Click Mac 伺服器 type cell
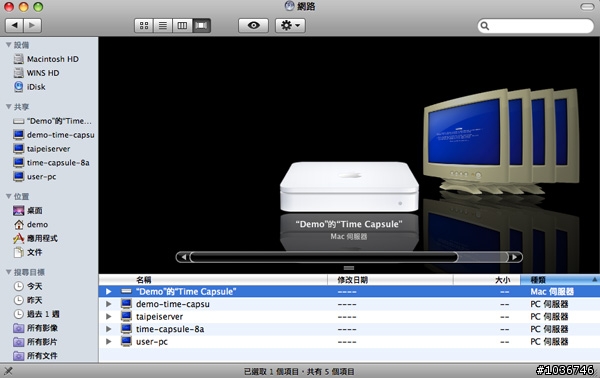This screenshot has height=378, width=600. [552, 292]
